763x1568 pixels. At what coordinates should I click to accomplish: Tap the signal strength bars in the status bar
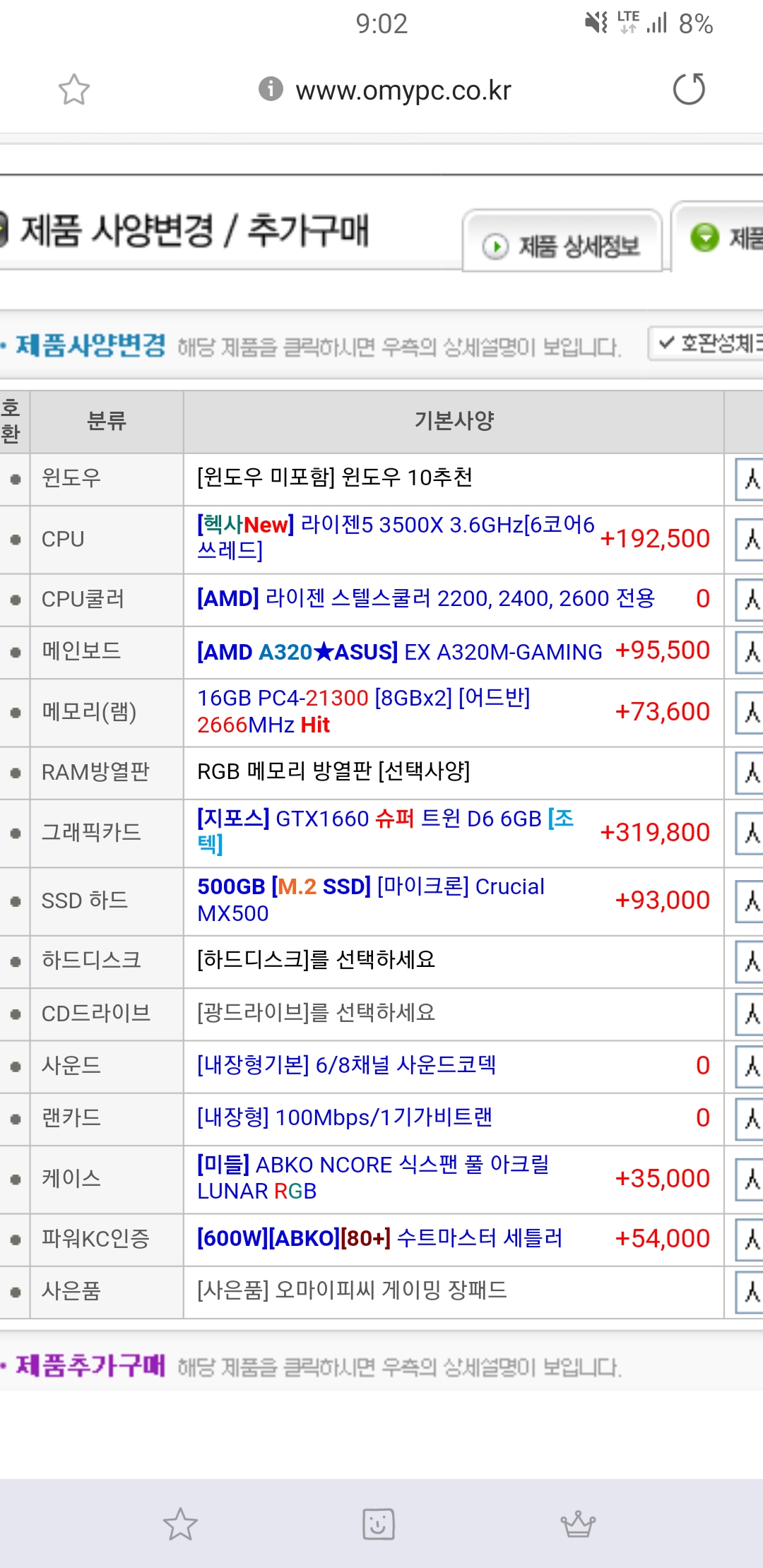pyautogui.click(x=657, y=23)
